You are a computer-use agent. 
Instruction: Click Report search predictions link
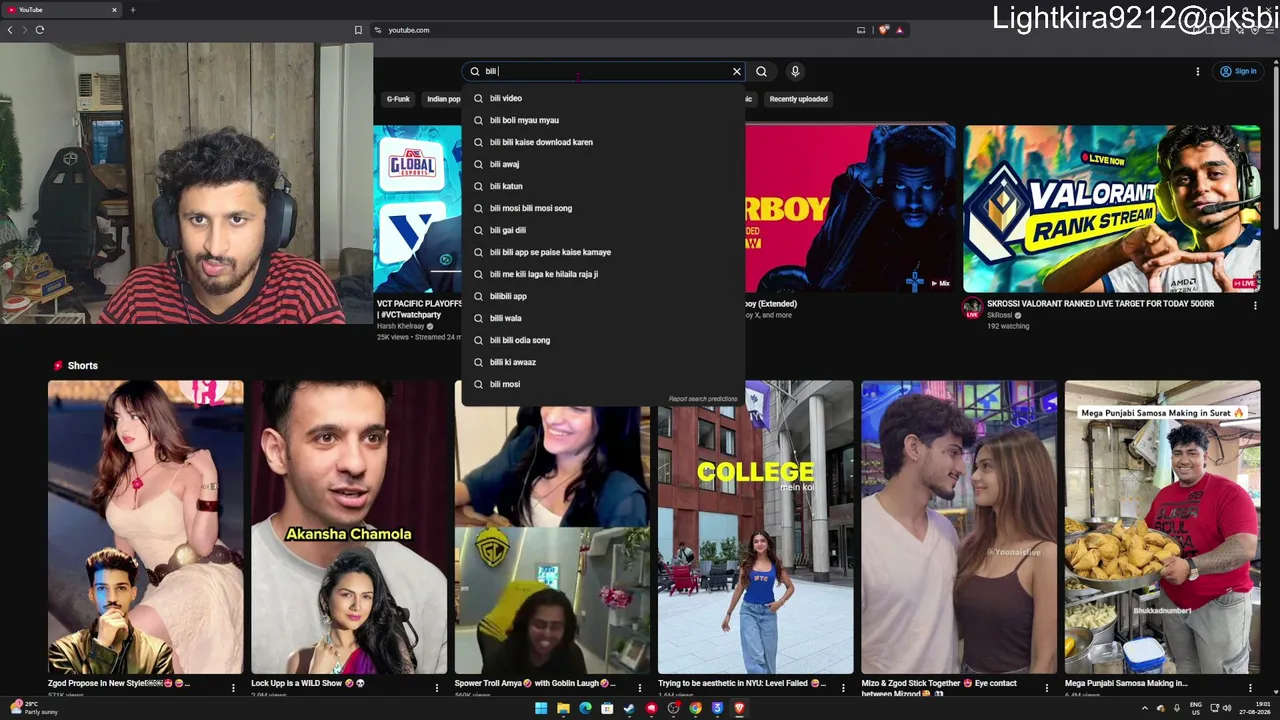[703, 399]
